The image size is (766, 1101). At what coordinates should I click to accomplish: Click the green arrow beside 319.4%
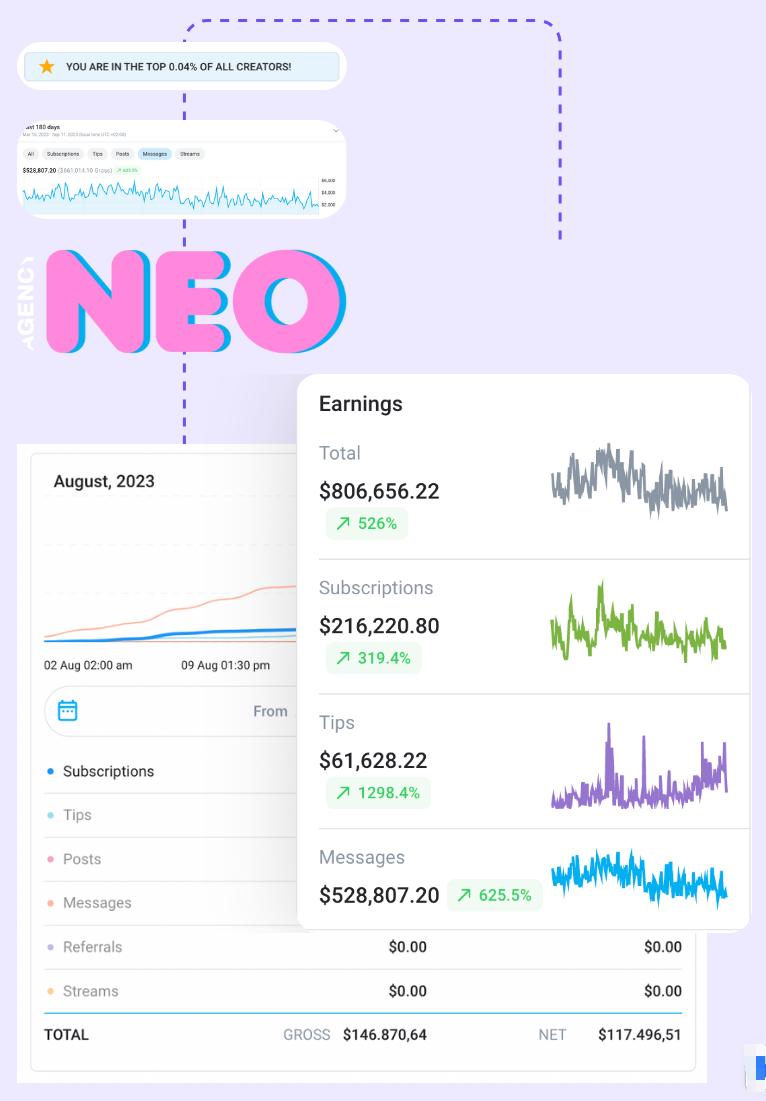(343, 658)
